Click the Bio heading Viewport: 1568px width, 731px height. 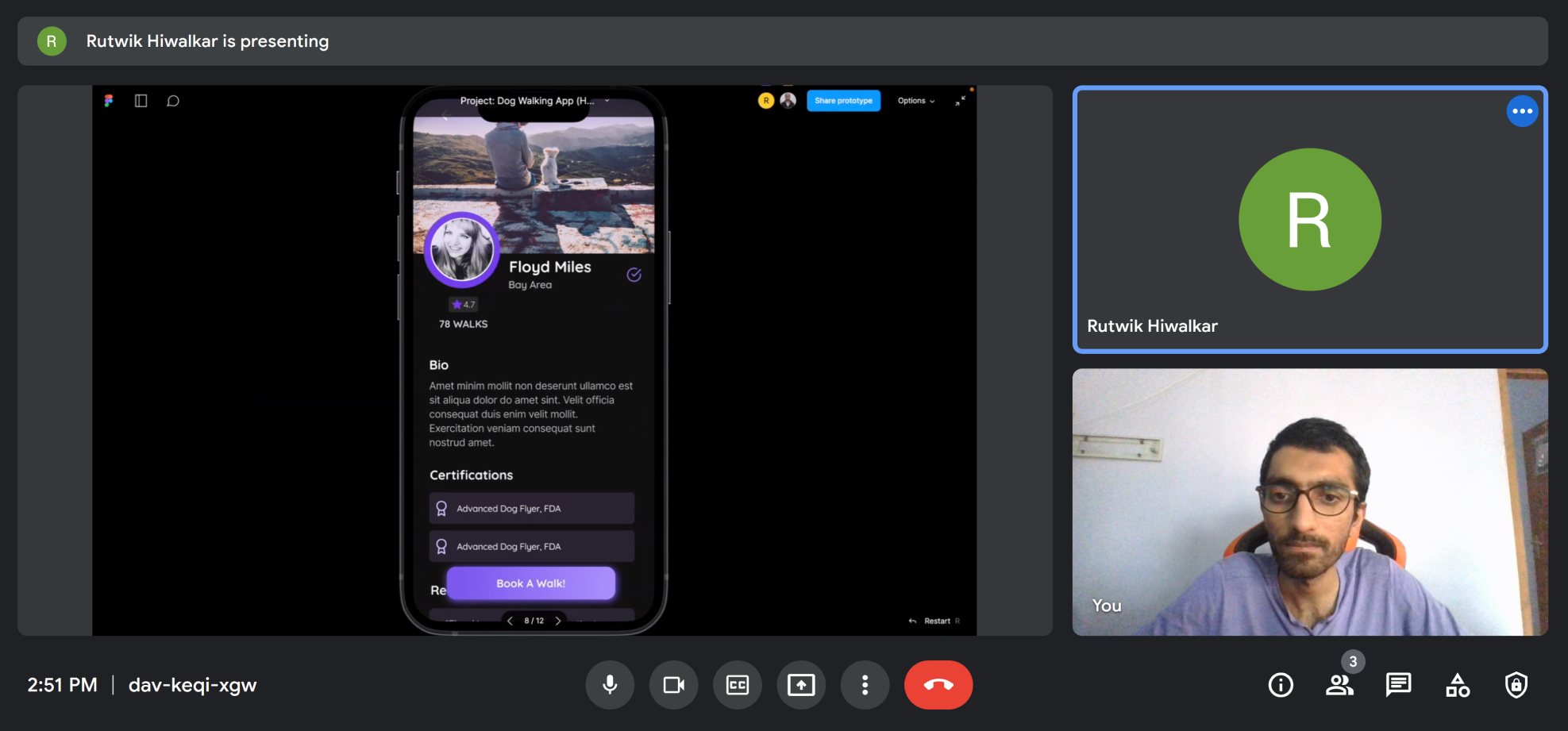(x=439, y=365)
